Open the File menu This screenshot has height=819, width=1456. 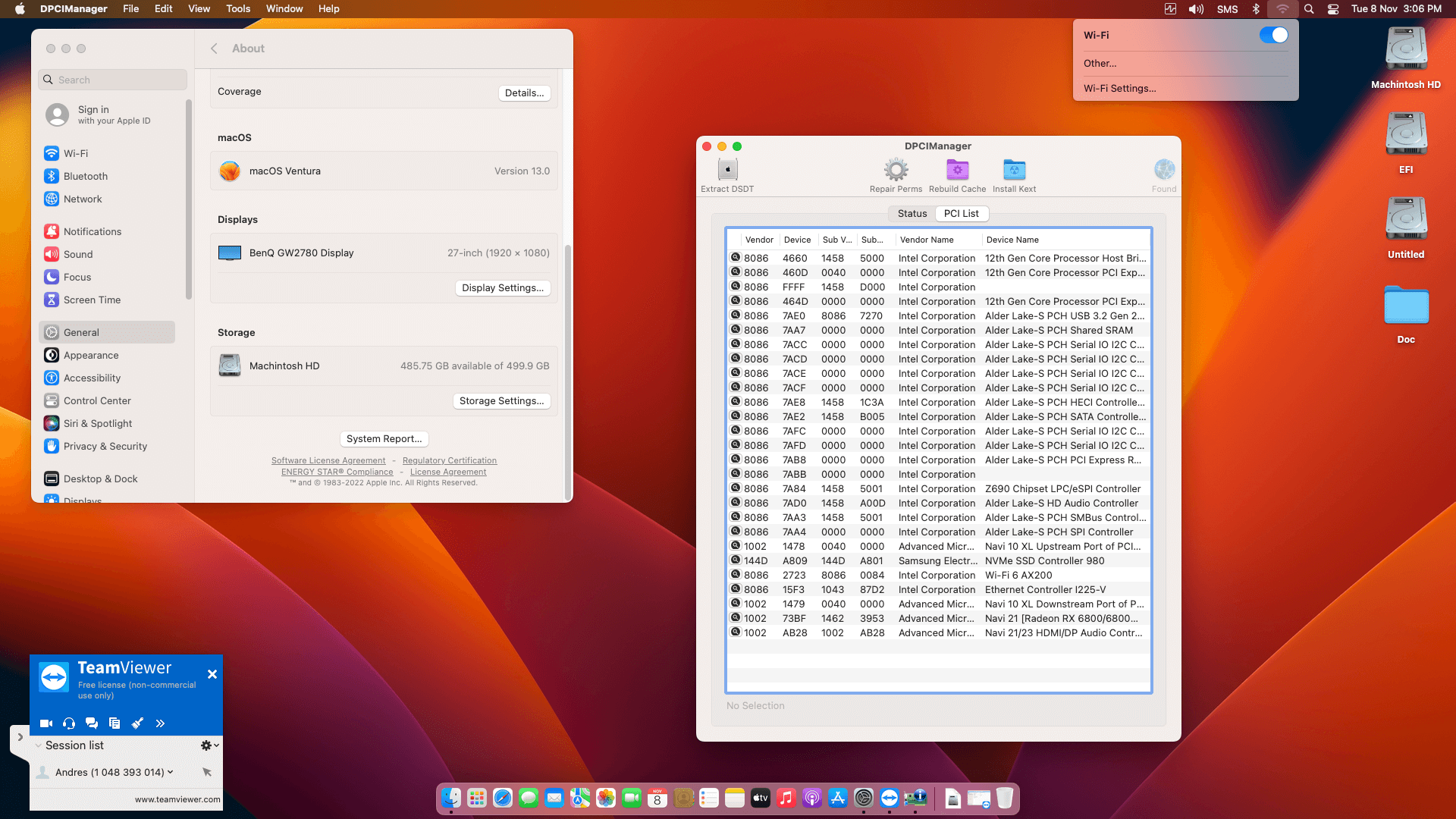coord(131,9)
